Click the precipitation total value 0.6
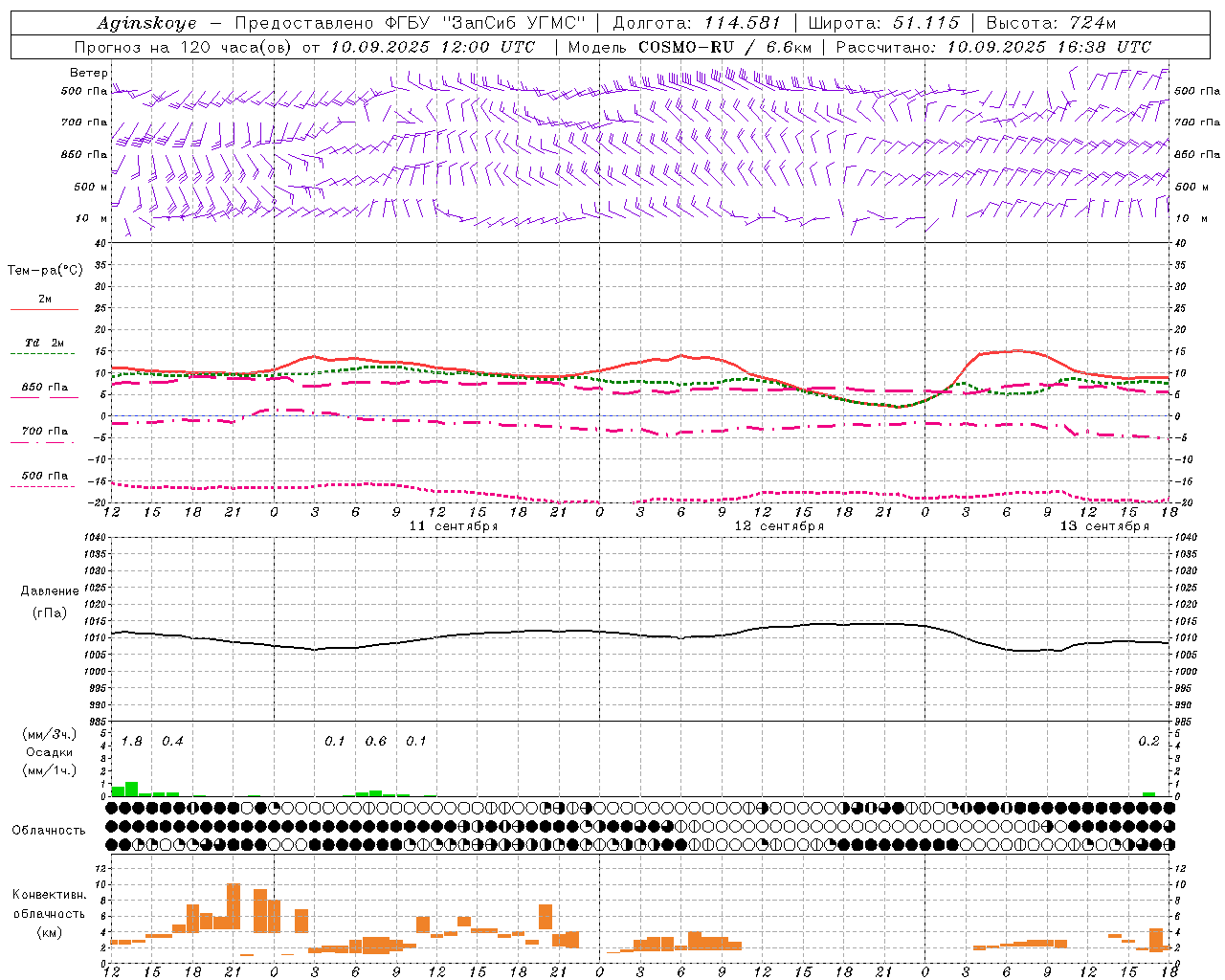 pyautogui.click(x=376, y=742)
